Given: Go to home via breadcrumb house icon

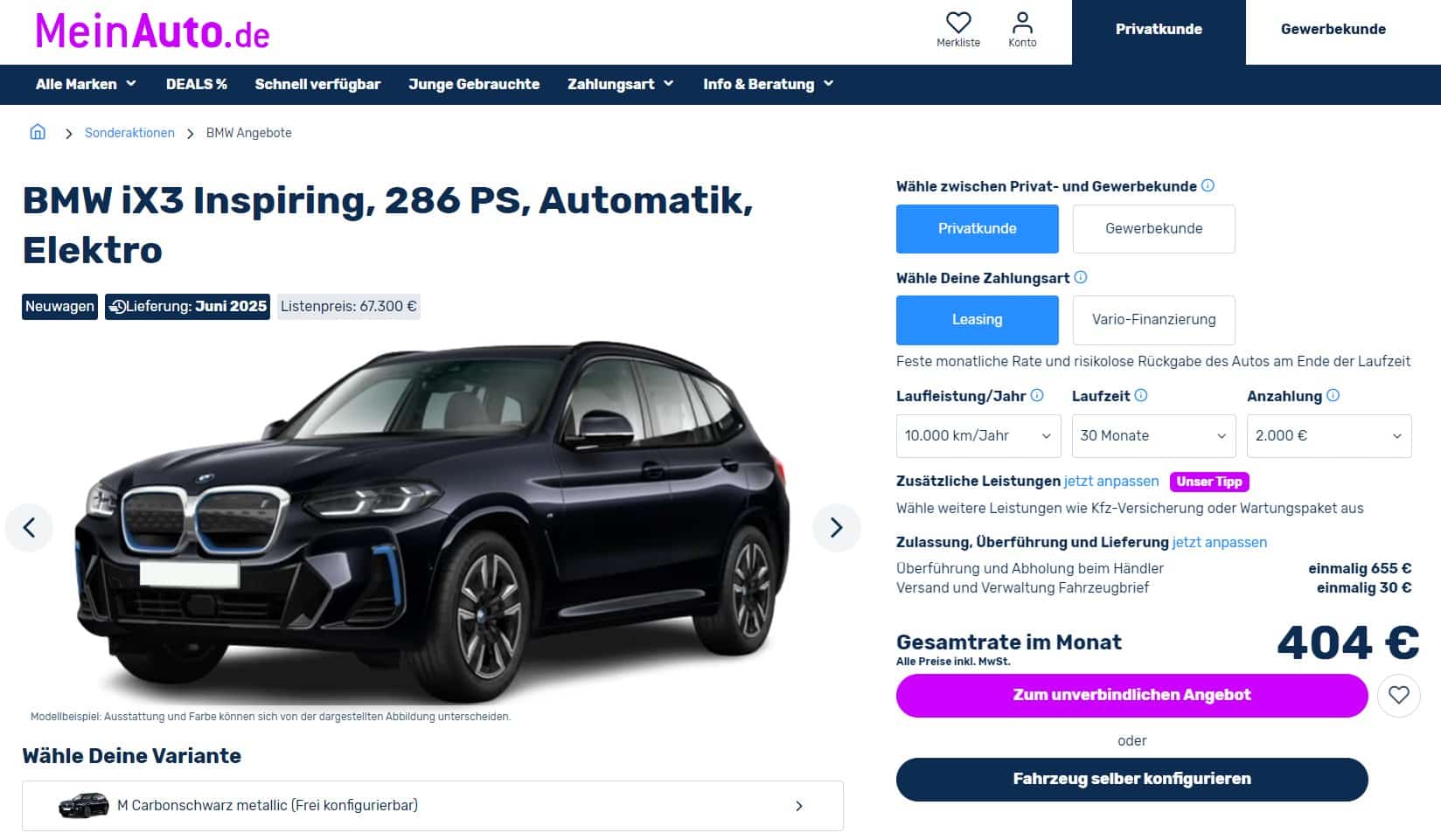Looking at the screenshot, I should [x=38, y=132].
